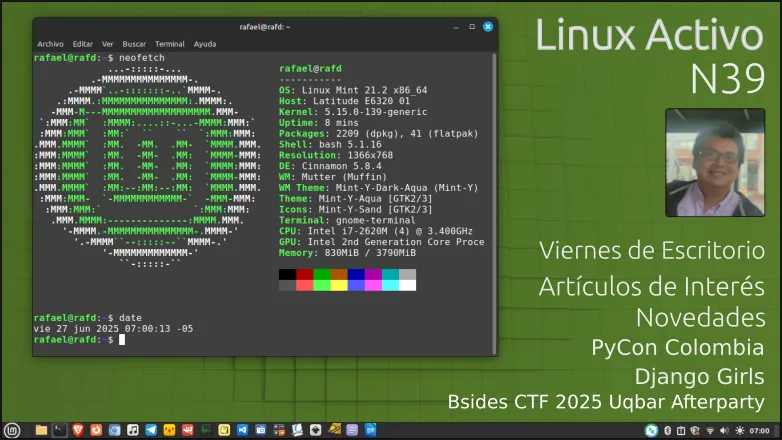
Task: Click the date output 'vie 27 jun 2025 07:00:13 -05'
Action: pyautogui.click(x=113, y=329)
